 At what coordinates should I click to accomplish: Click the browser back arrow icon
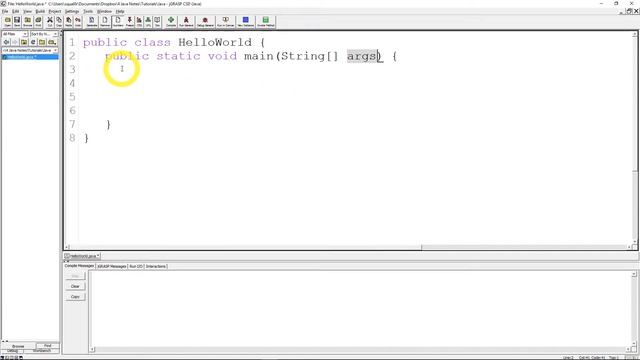(6, 42)
